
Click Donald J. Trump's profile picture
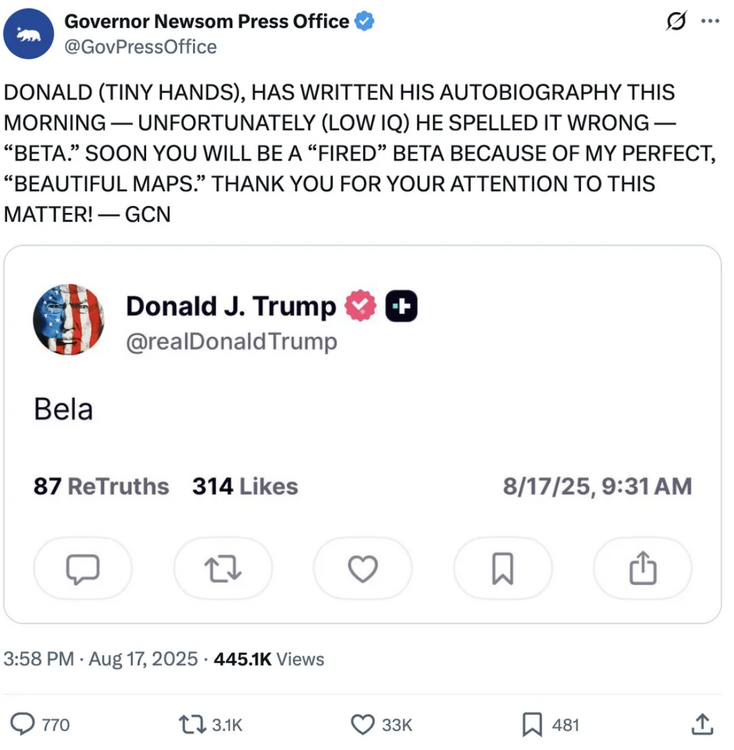point(68,320)
